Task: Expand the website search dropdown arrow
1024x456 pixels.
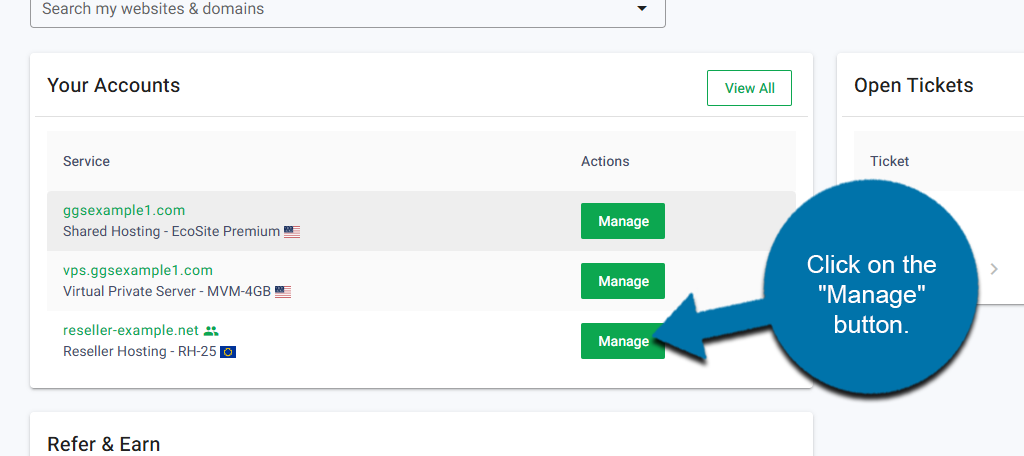Action: click(x=641, y=10)
